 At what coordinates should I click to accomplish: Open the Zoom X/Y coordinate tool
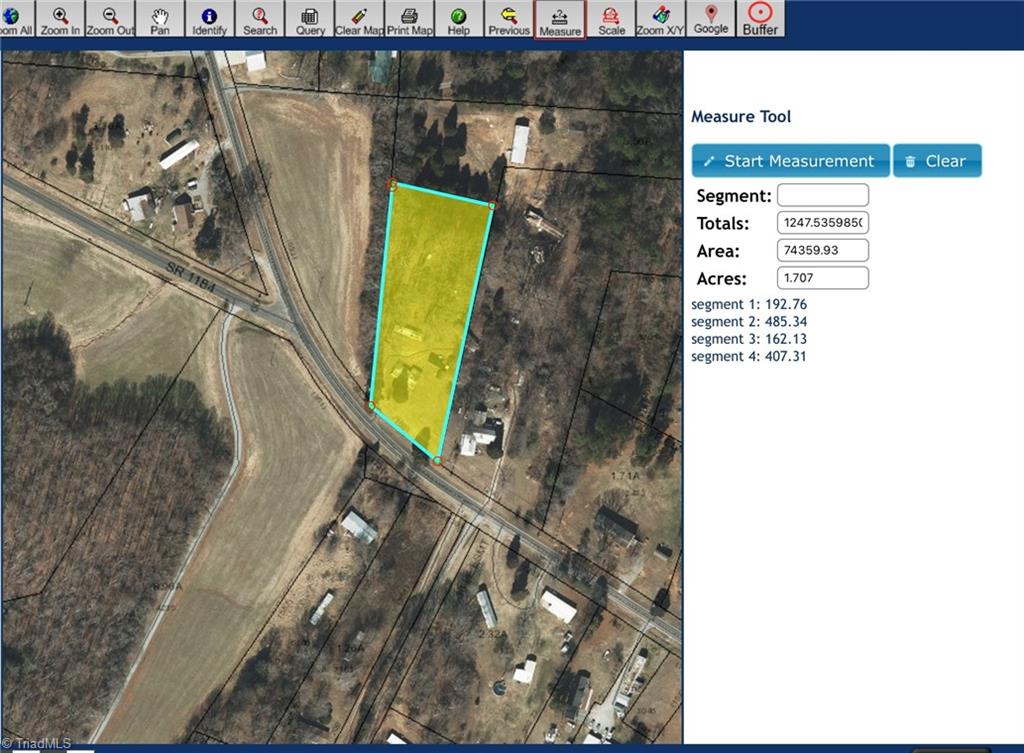coord(661,20)
